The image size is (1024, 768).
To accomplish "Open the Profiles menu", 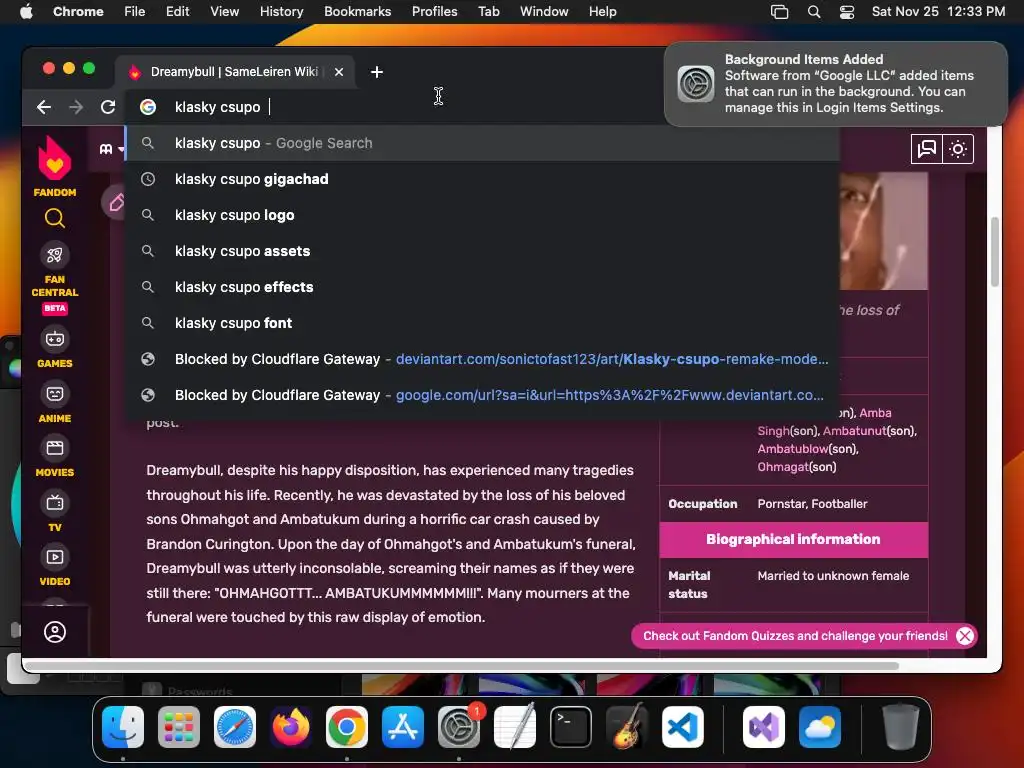I will coord(434,12).
